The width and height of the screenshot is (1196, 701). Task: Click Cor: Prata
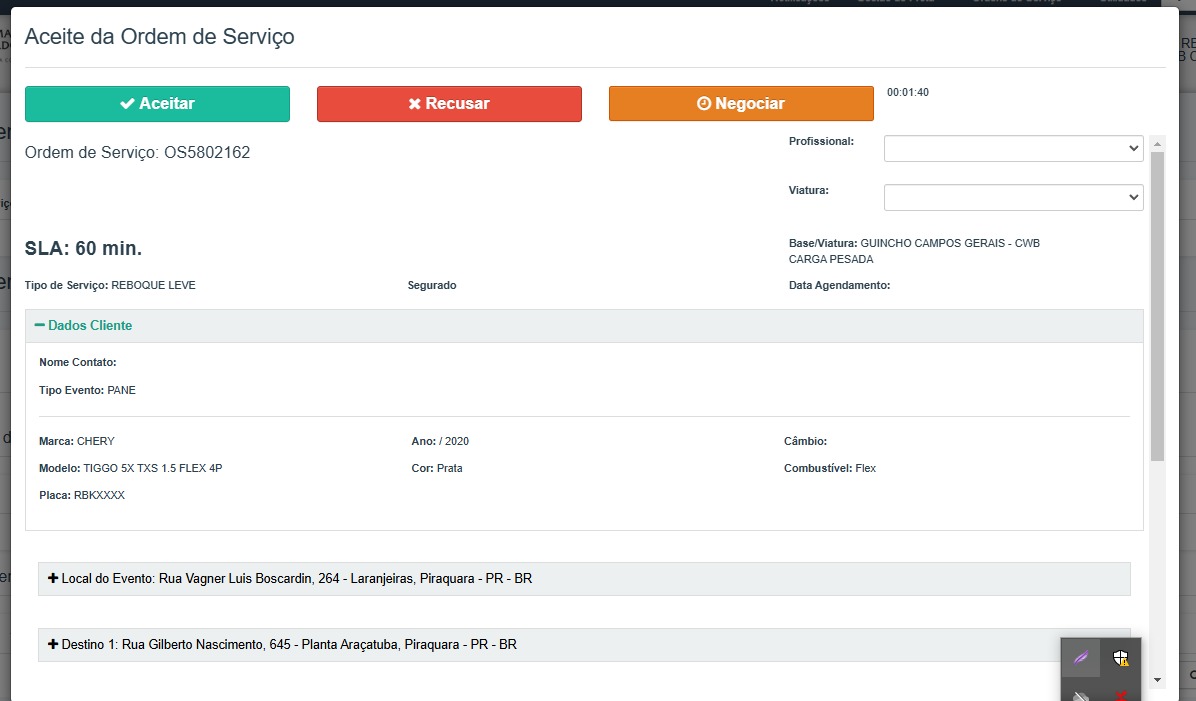[437, 468]
